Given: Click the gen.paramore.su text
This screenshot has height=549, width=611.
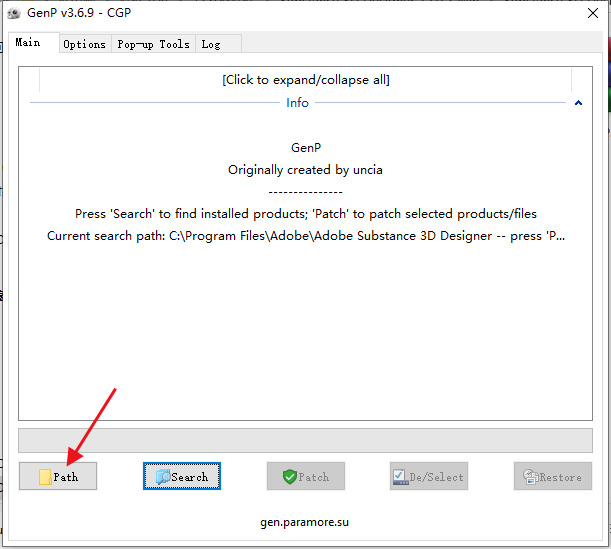Looking at the screenshot, I should [x=304, y=522].
